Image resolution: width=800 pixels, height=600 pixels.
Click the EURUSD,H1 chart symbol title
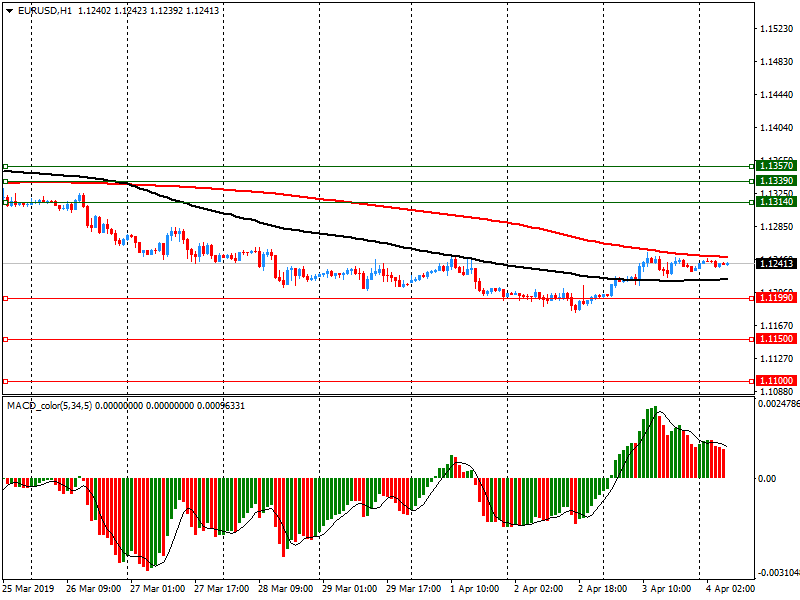coord(44,10)
